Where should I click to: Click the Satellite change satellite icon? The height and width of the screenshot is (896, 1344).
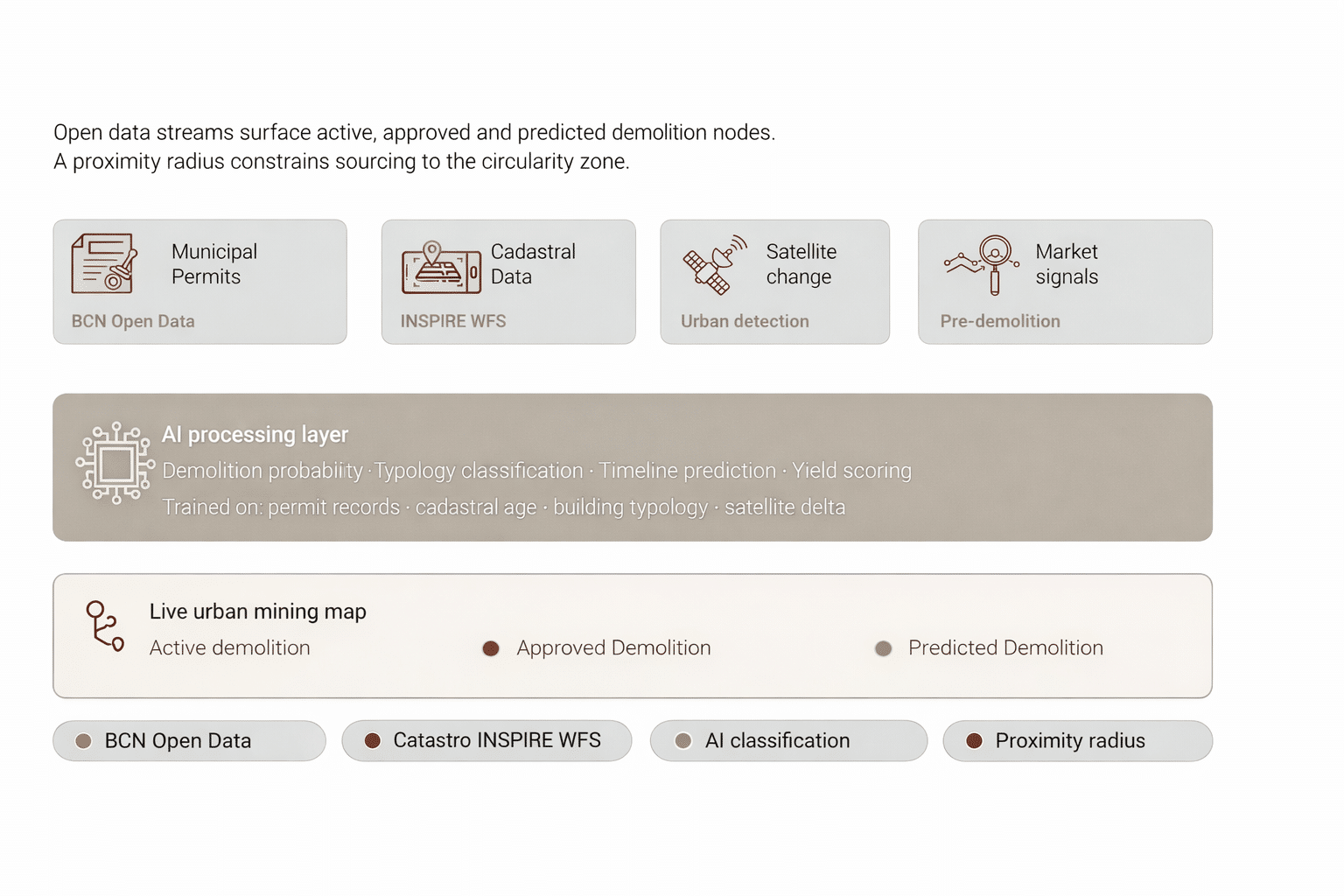tap(715, 264)
